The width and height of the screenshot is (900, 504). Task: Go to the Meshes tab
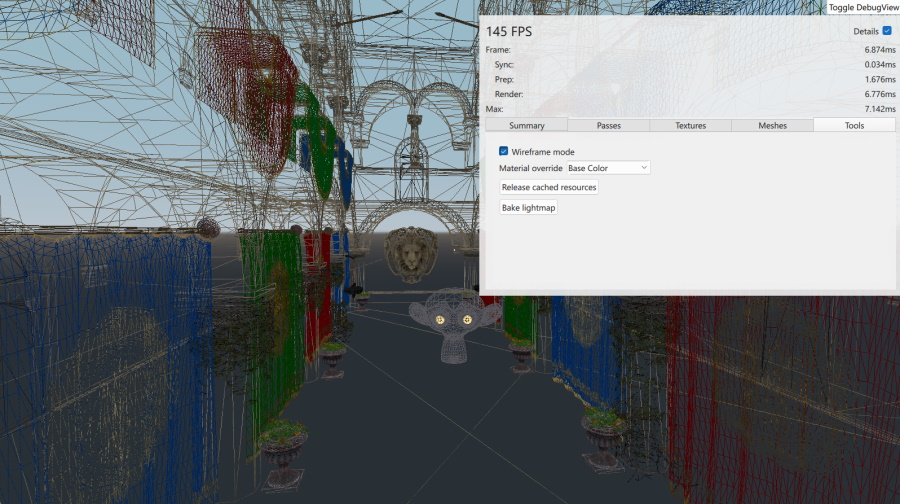click(772, 125)
